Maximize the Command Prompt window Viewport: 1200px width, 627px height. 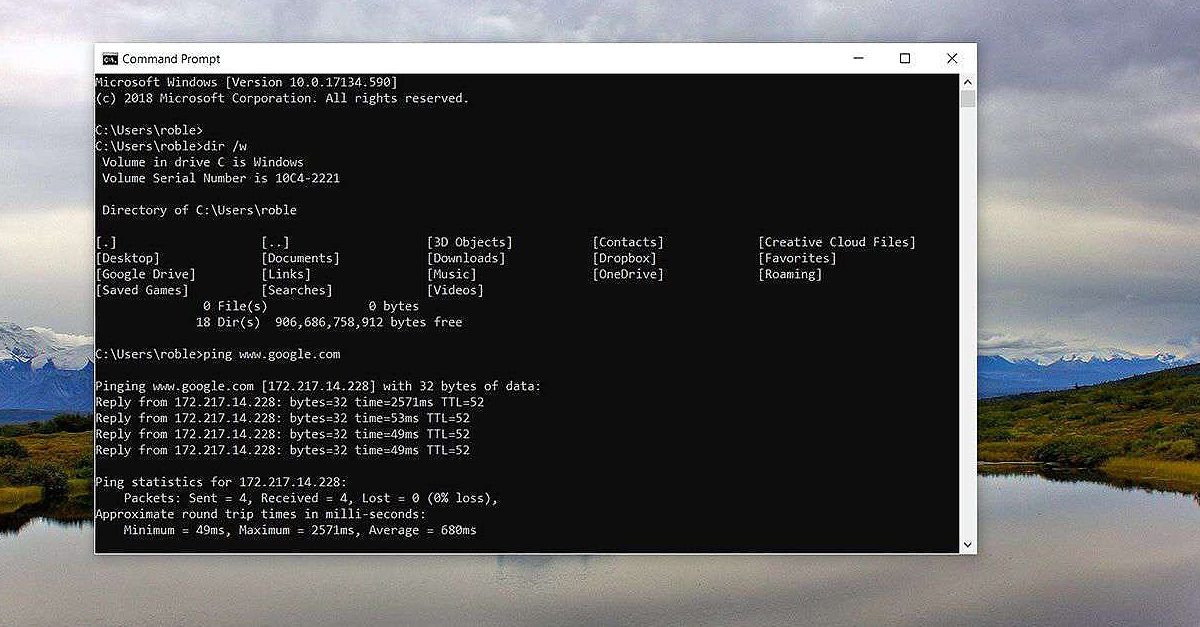(905, 59)
